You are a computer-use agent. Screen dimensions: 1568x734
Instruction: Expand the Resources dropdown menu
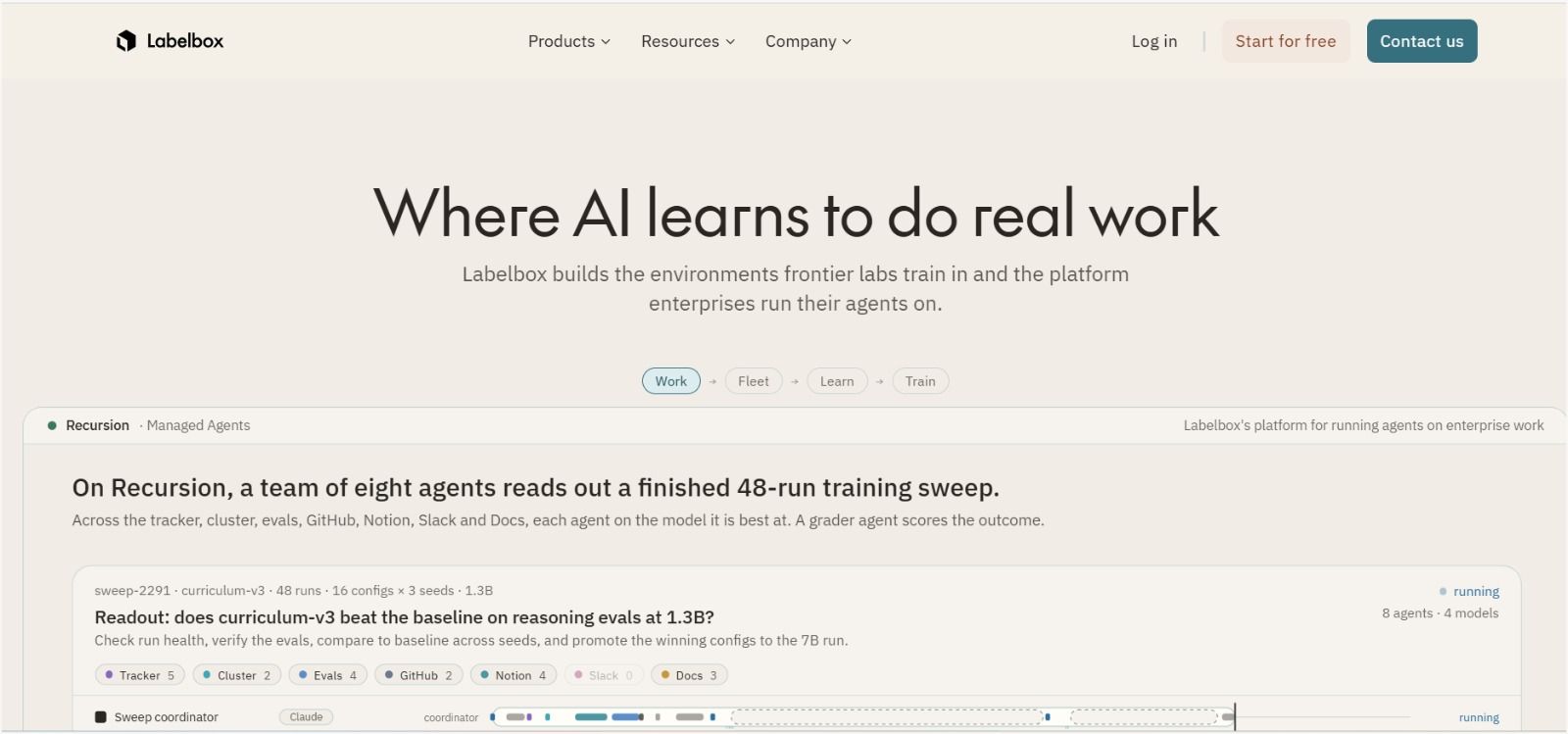687,41
